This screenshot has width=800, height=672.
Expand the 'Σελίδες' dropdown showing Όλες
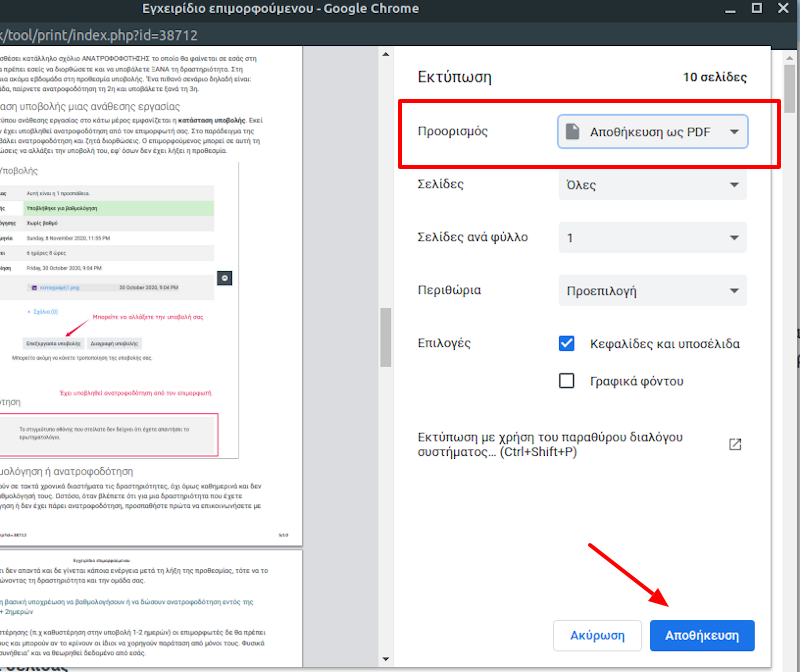coord(652,185)
